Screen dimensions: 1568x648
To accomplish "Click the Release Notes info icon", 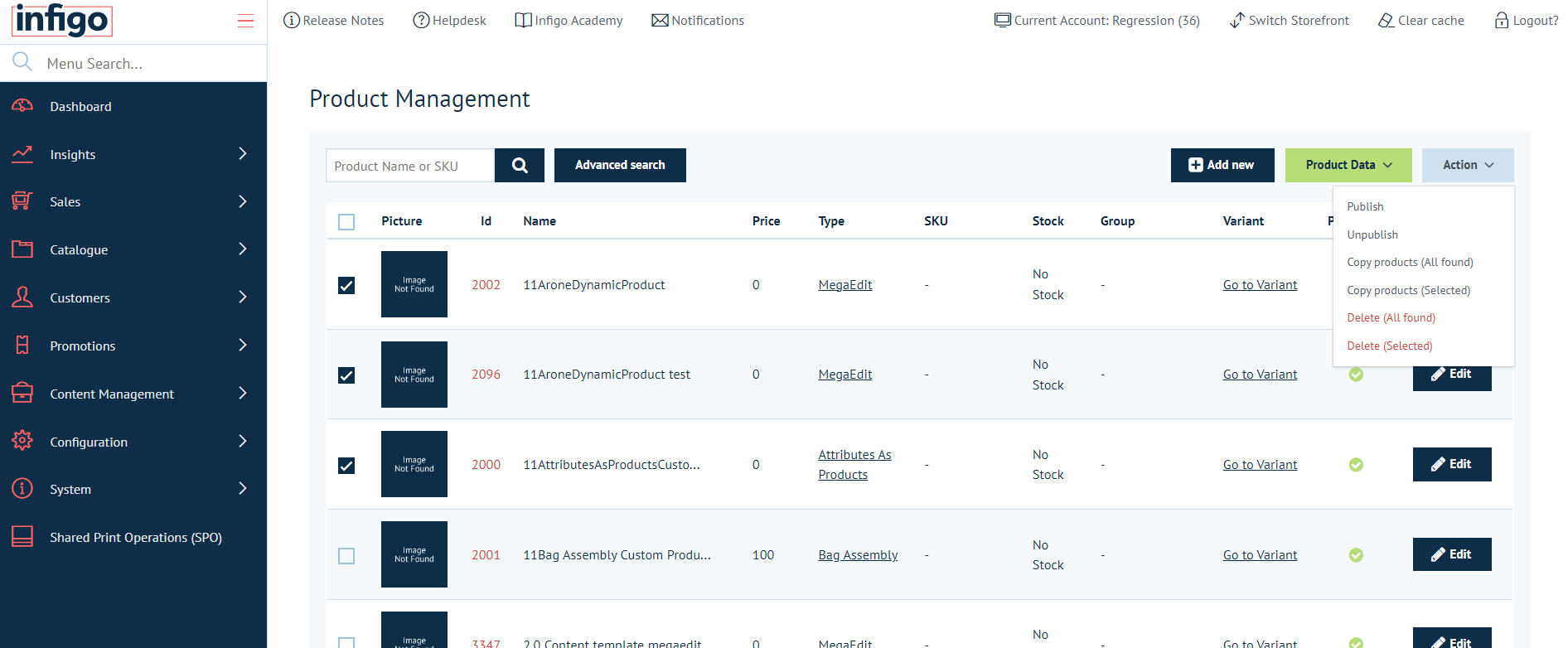I will coord(292,21).
